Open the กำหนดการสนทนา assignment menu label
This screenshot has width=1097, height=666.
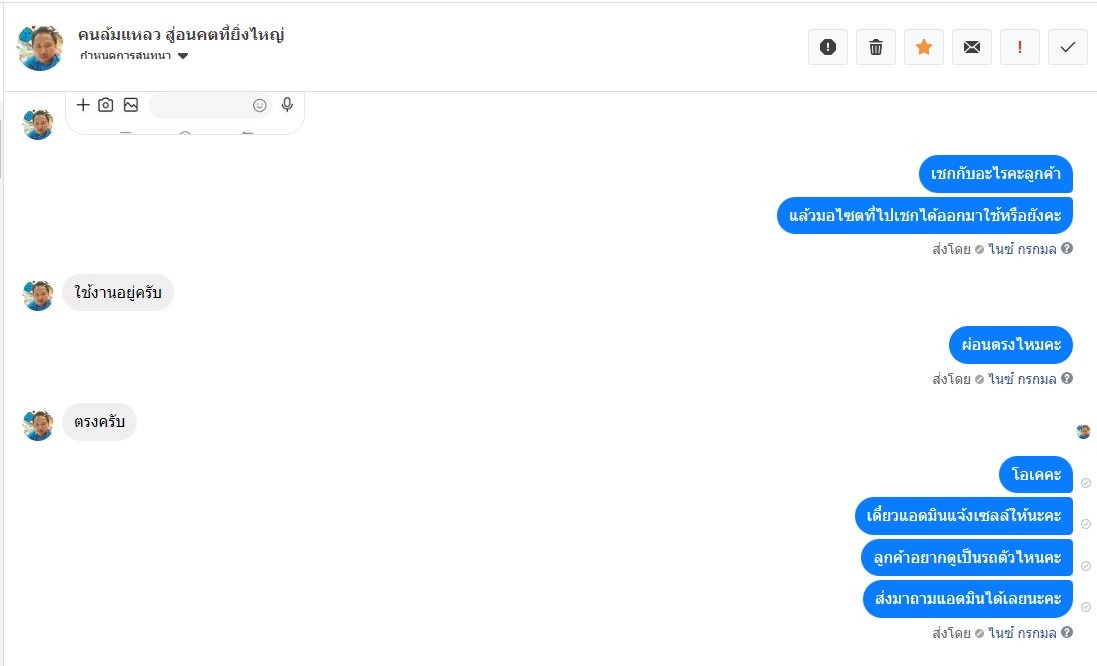pyautogui.click(x=125, y=55)
